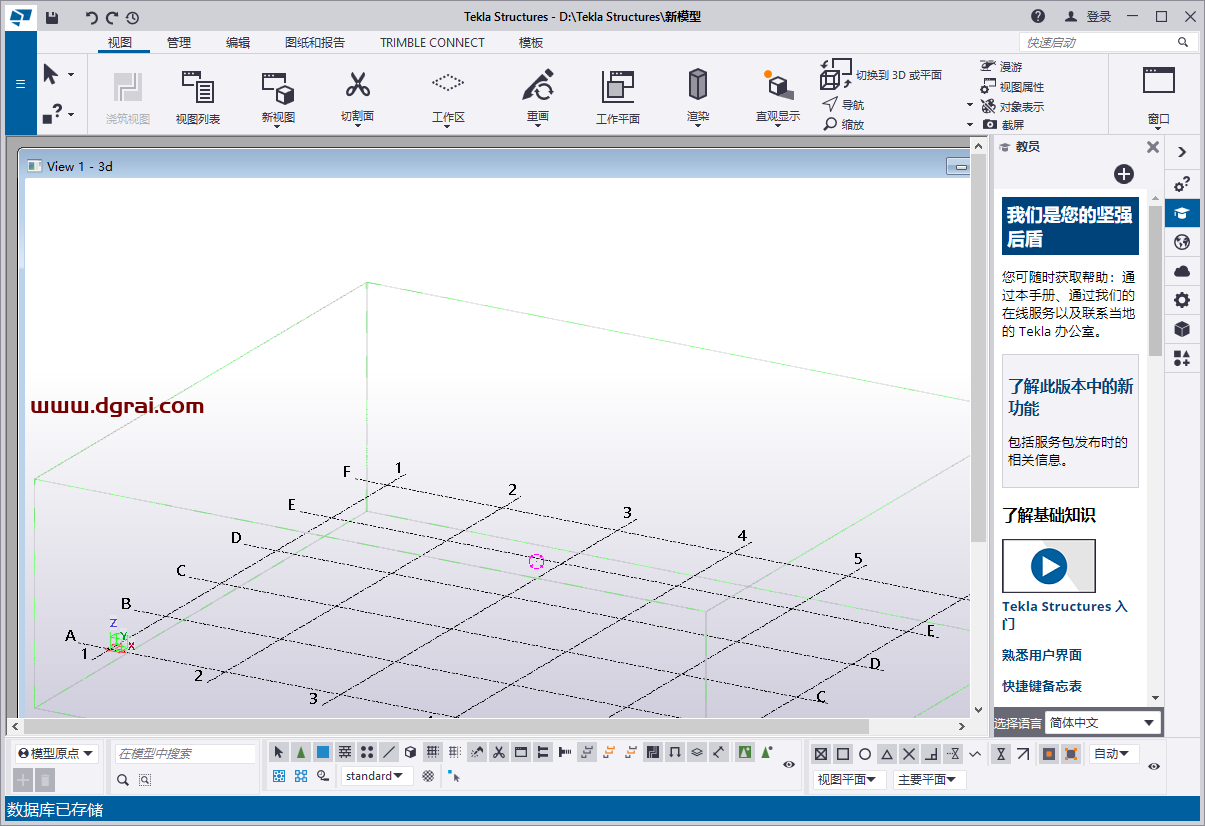
Task: Switch to the 视图 ribbon tab
Action: 120,42
